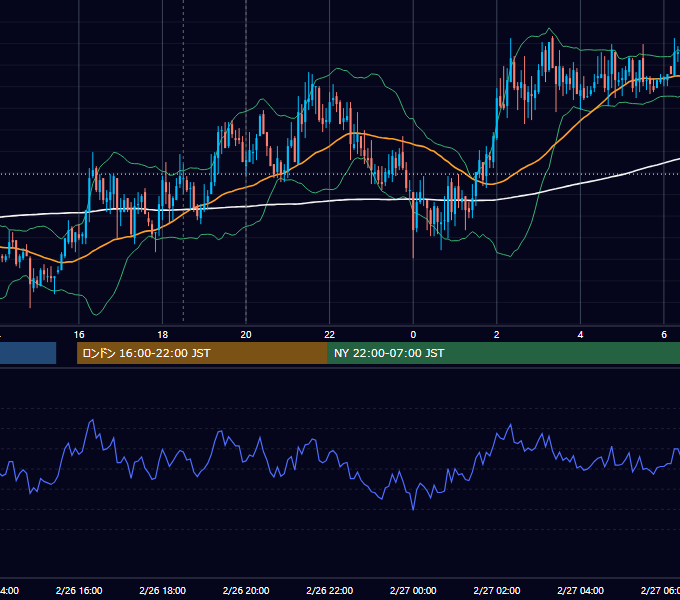Select the NY 22:00-07:00 JST session bar
The image size is (680, 600).
pos(503,353)
